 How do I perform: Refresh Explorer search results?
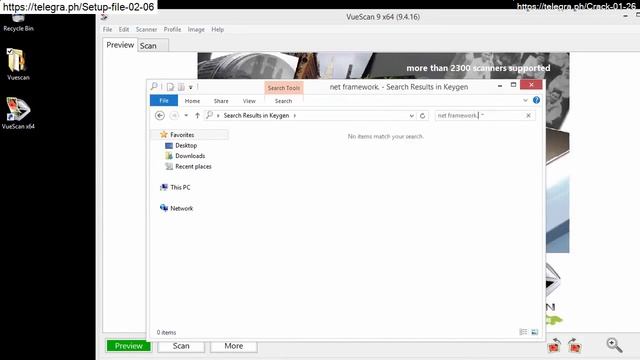422,116
